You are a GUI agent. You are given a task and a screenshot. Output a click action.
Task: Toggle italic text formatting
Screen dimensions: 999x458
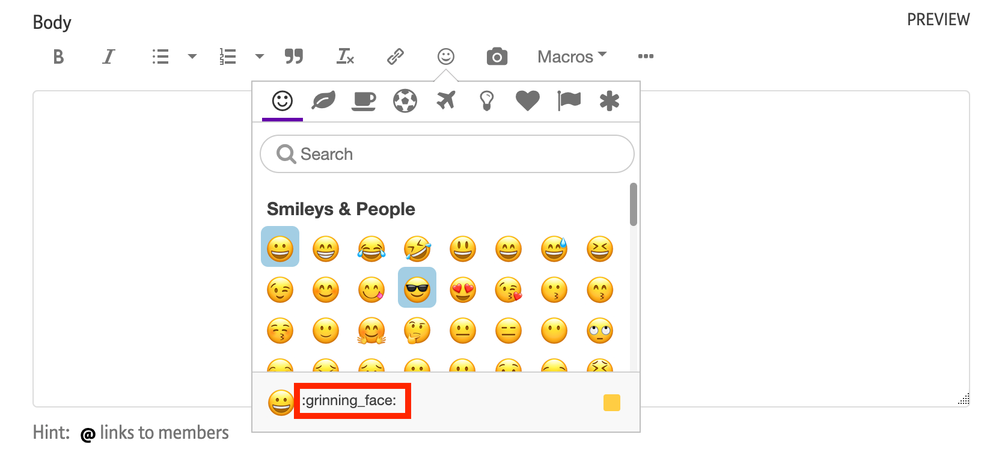pos(108,57)
